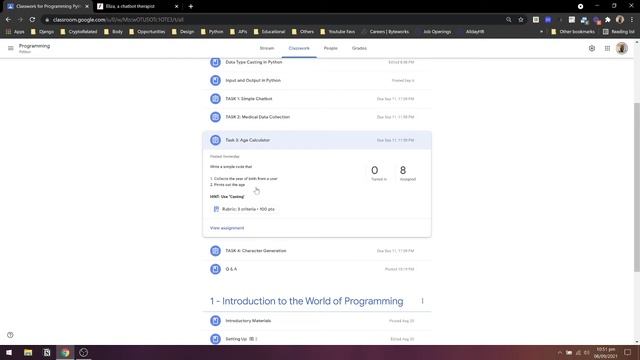Switch to the Grades tab
Screen dimensions: 640x360
pos(359,48)
